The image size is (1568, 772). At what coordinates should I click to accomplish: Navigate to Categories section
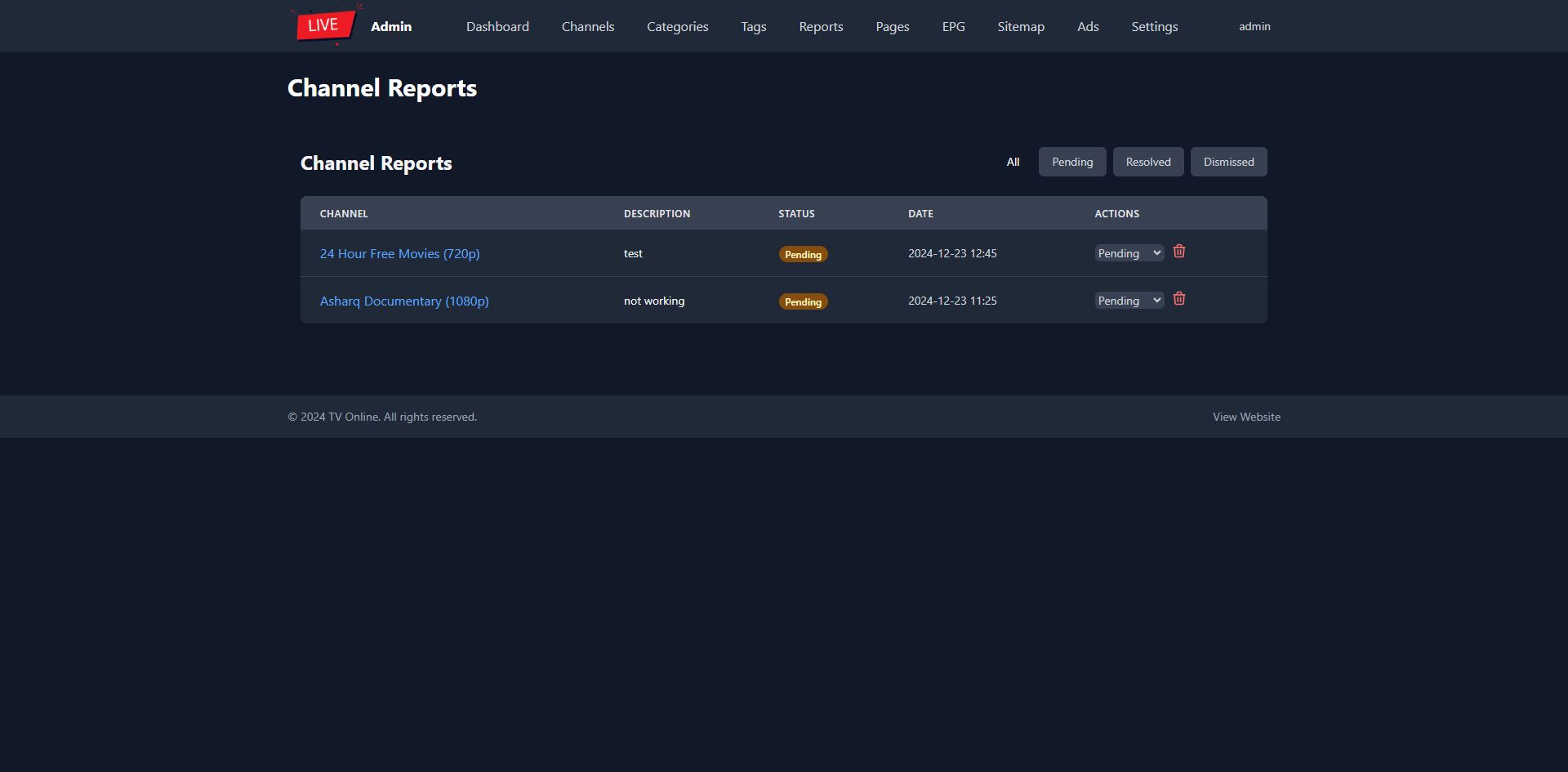pyautogui.click(x=677, y=26)
